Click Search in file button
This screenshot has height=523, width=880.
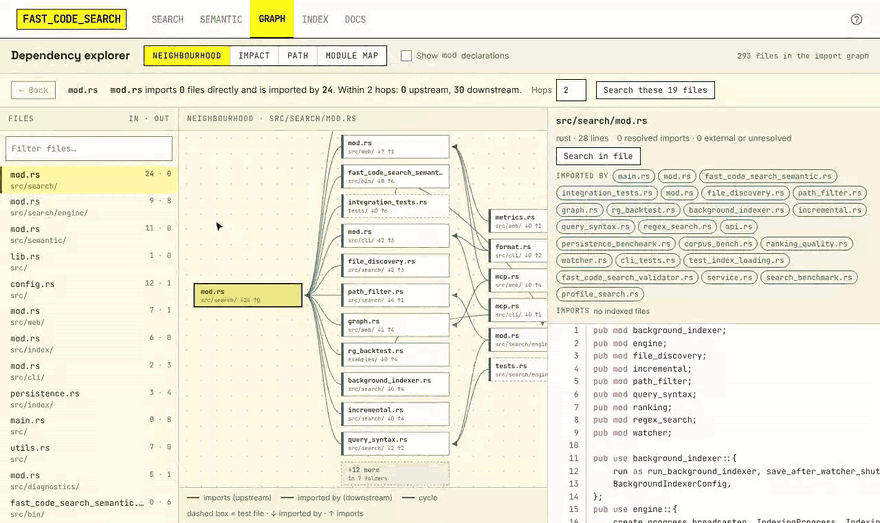tap(598, 156)
